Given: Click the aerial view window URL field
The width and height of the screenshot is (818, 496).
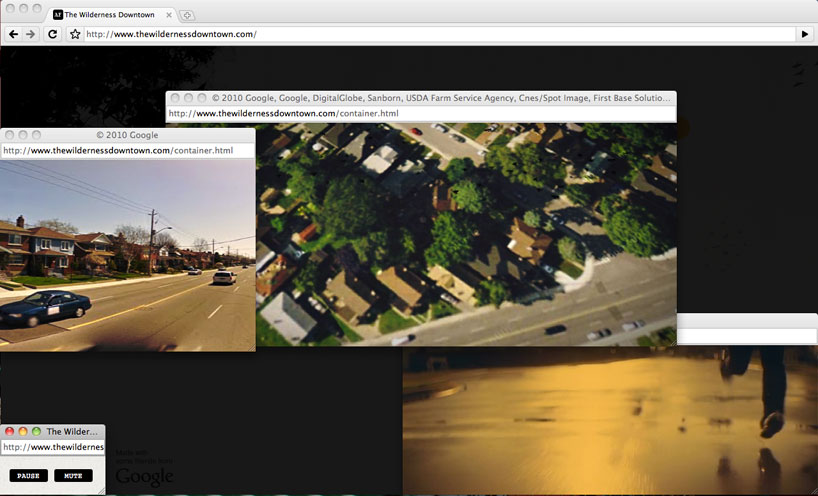Looking at the screenshot, I should tap(420, 114).
